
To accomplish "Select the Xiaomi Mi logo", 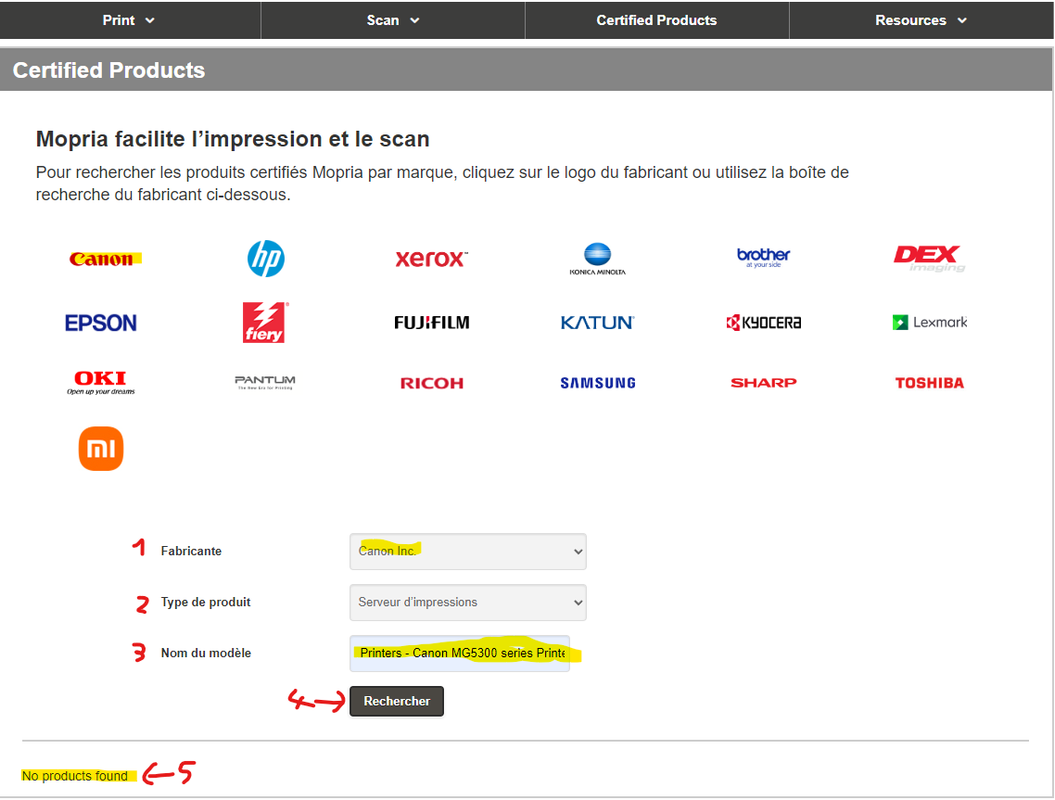I will point(101,448).
